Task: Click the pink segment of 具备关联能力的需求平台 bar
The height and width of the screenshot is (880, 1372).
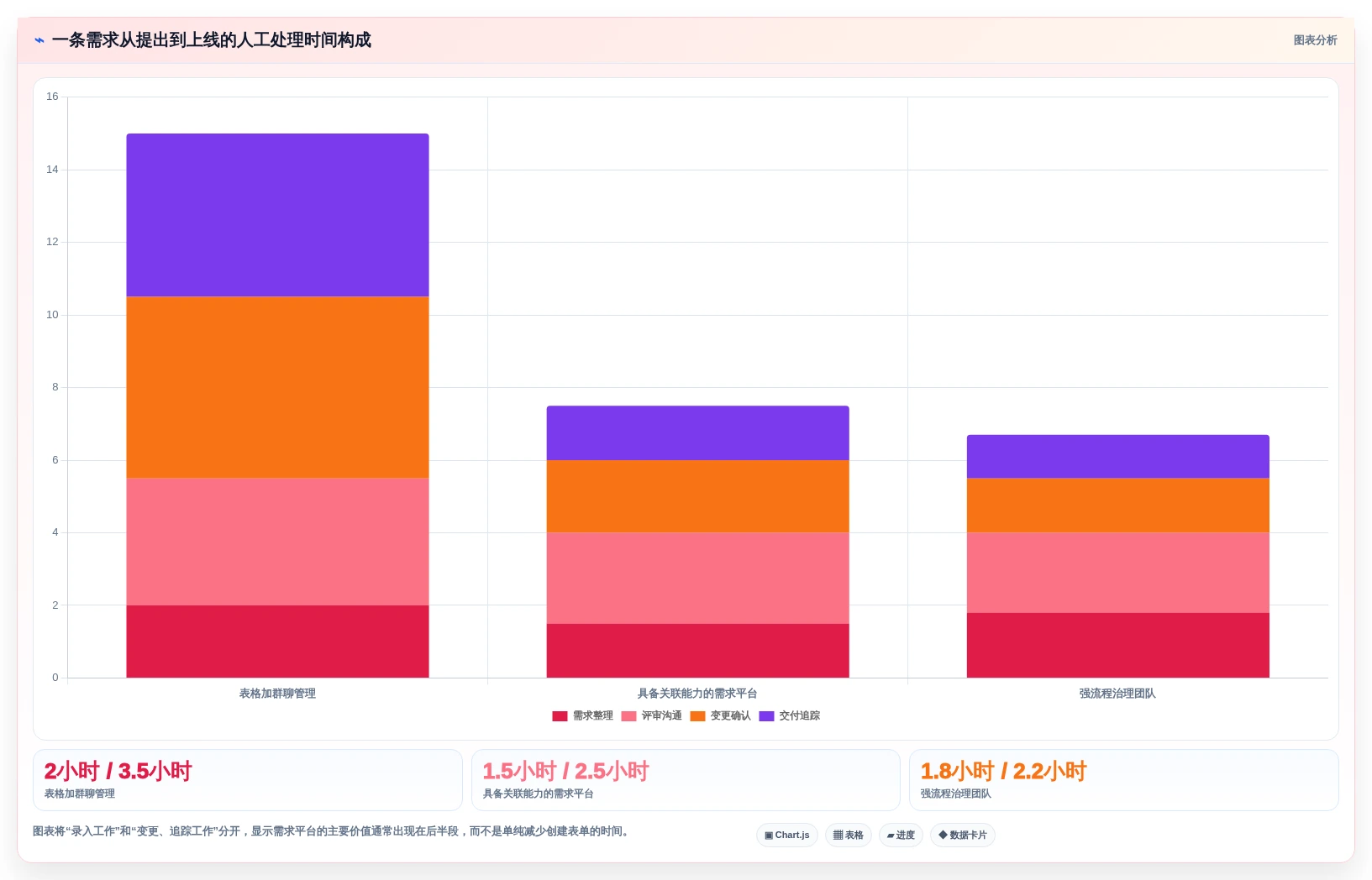Action: [x=697, y=578]
